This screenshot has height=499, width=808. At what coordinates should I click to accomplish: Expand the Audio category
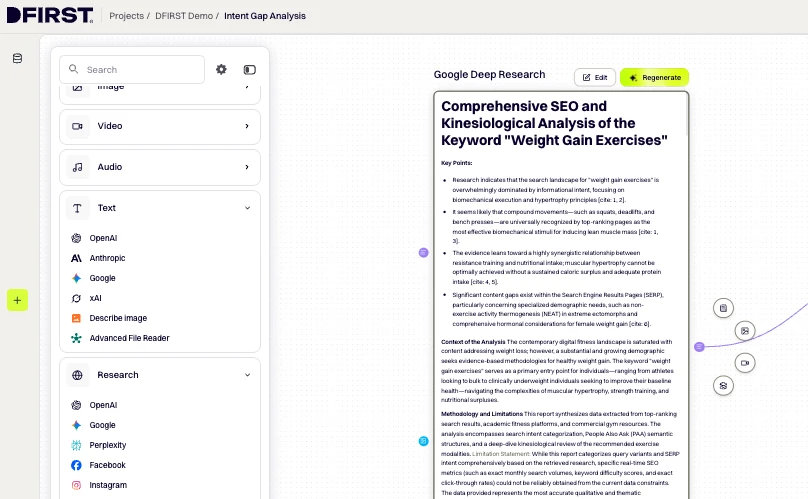click(x=160, y=167)
